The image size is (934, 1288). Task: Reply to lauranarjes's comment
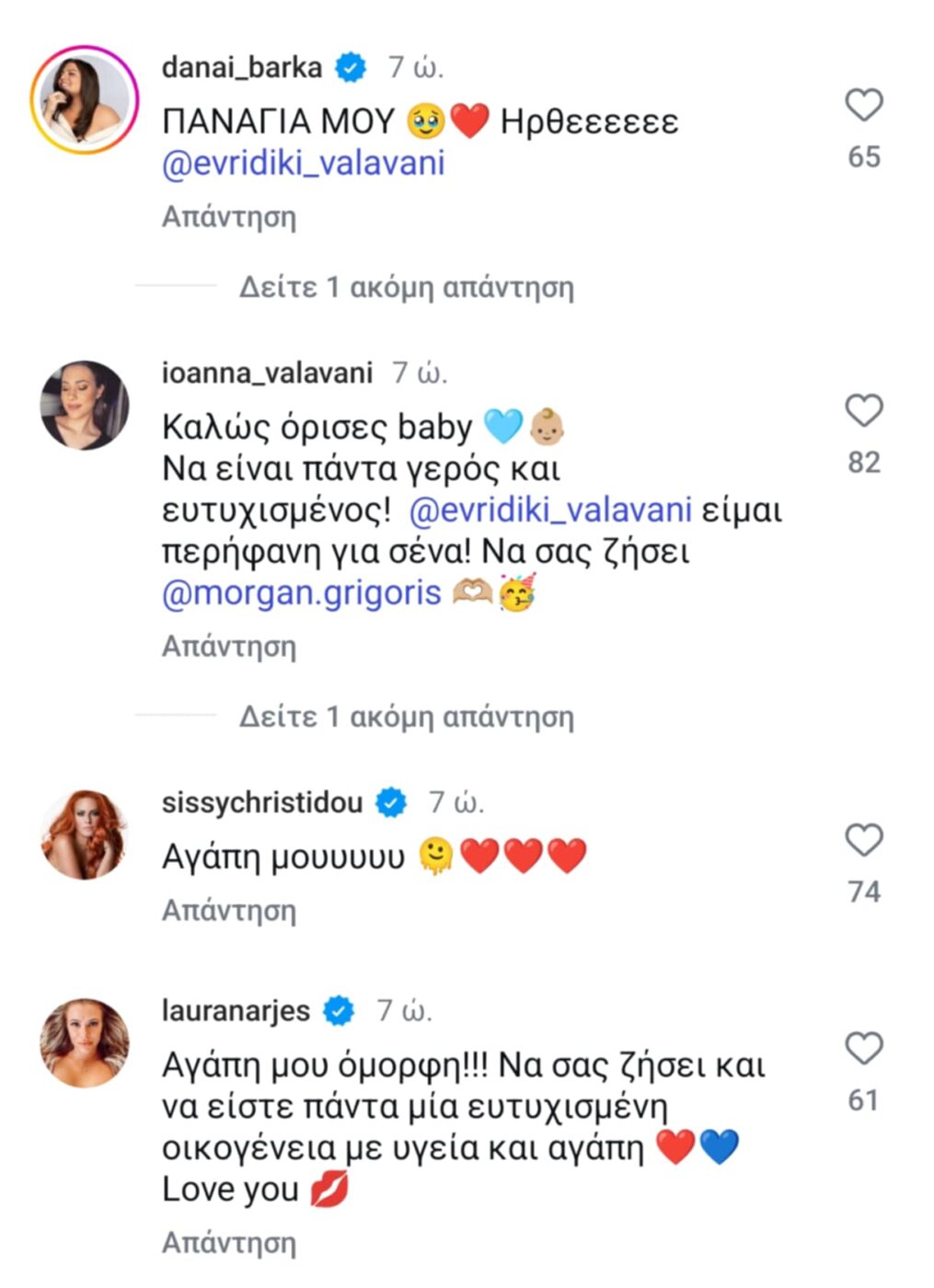[229, 1243]
